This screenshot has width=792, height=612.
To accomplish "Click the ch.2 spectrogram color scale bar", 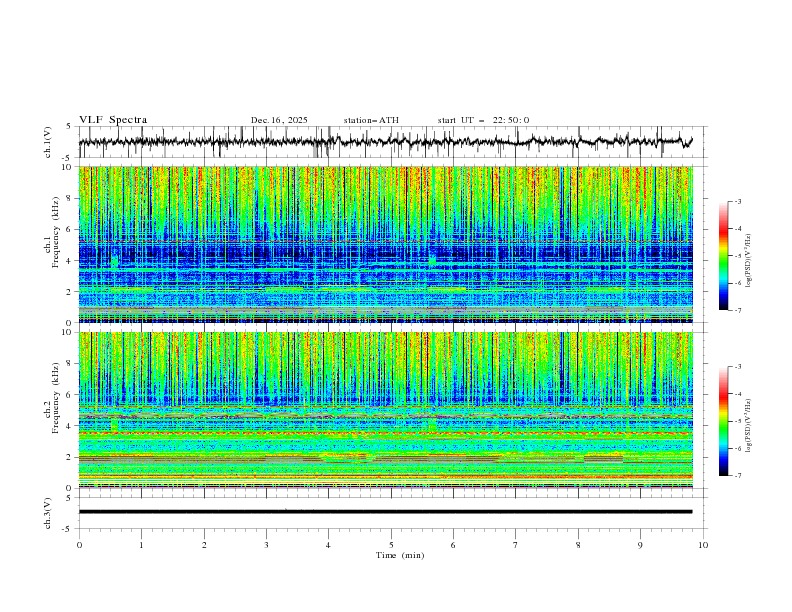I will 723,421.
